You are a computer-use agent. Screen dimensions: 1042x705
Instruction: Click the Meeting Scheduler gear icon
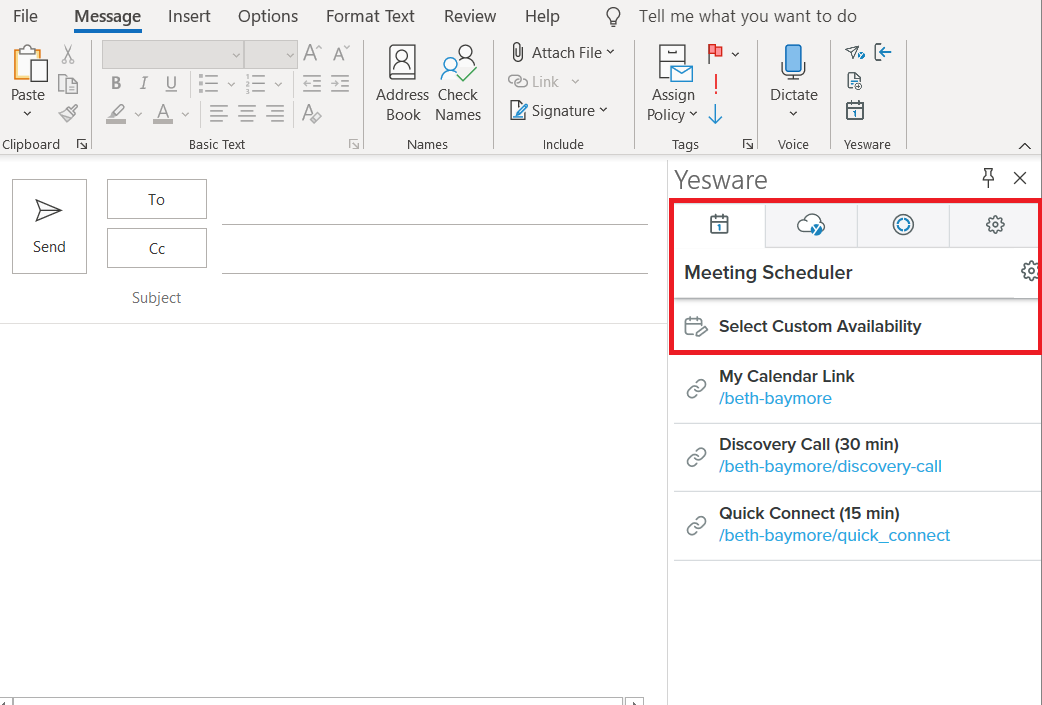1030,271
